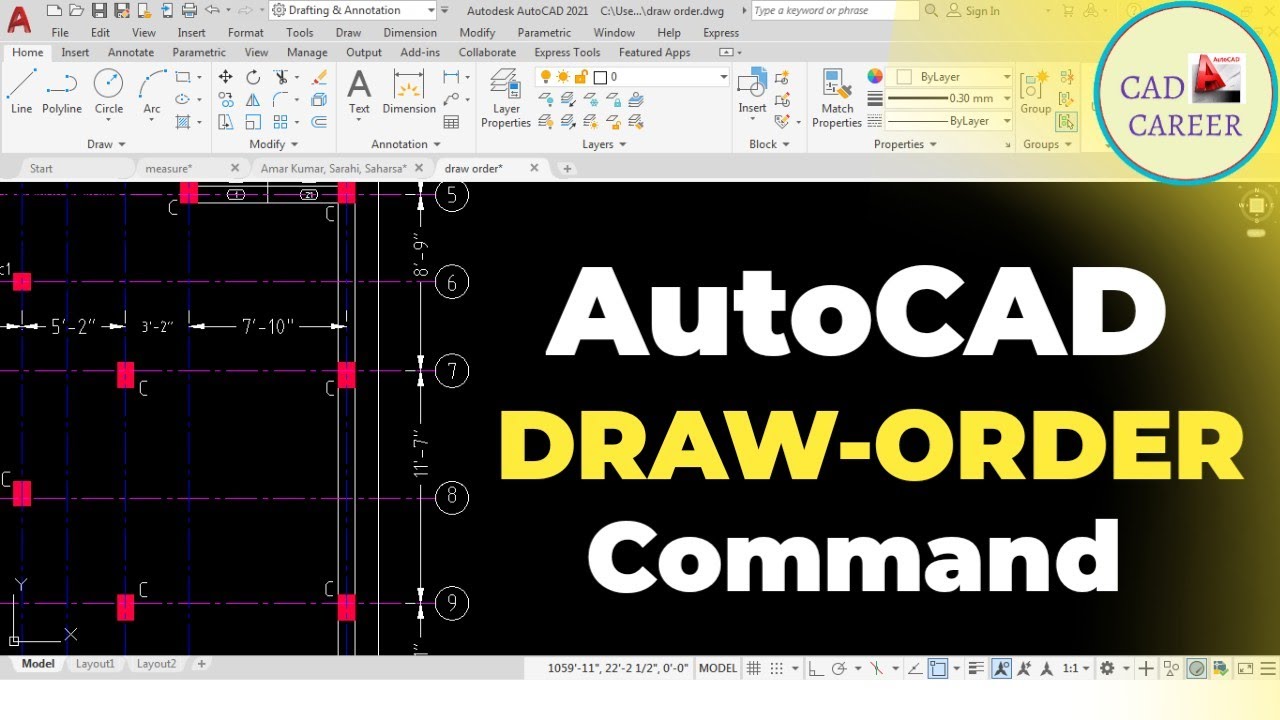Click Match Properties tool
The width and height of the screenshot is (1280, 720).
coord(837,98)
